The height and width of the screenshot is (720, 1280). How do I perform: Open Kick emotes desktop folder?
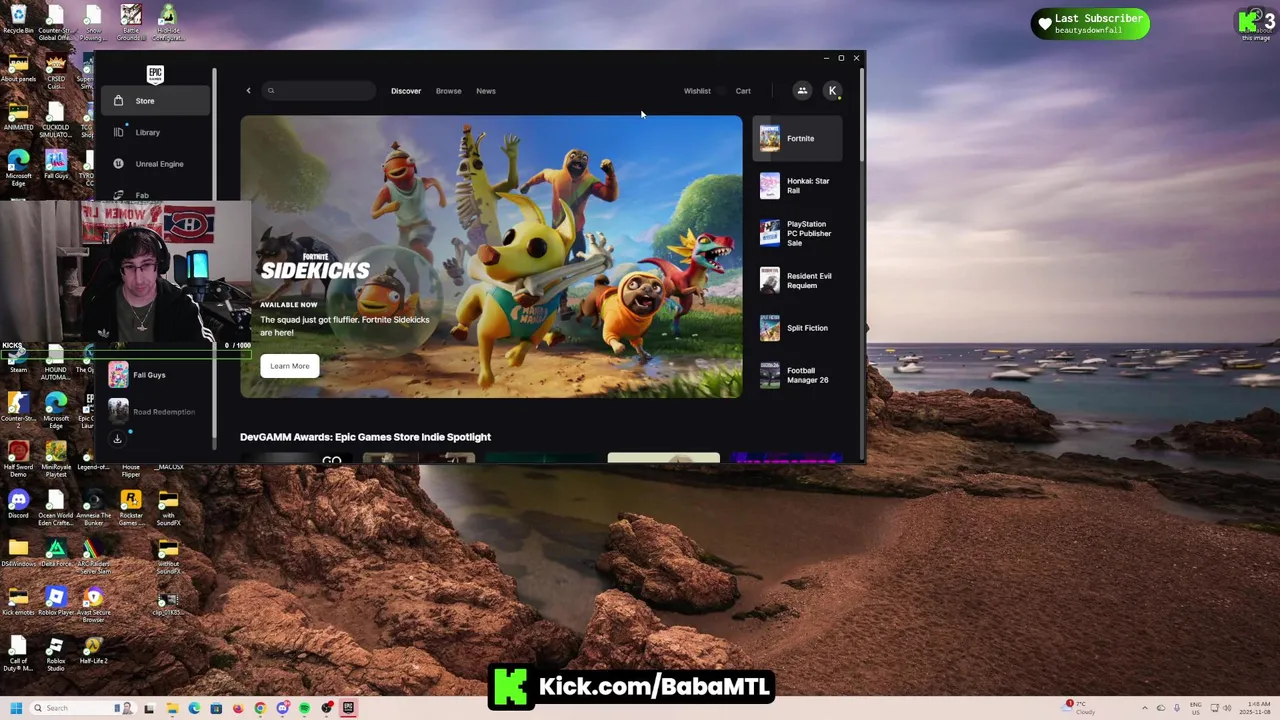[x=18, y=601]
